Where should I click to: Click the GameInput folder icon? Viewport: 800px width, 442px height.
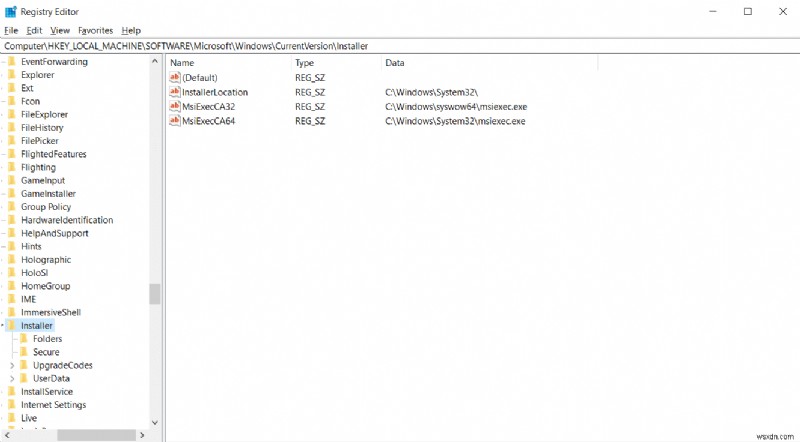(12, 180)
